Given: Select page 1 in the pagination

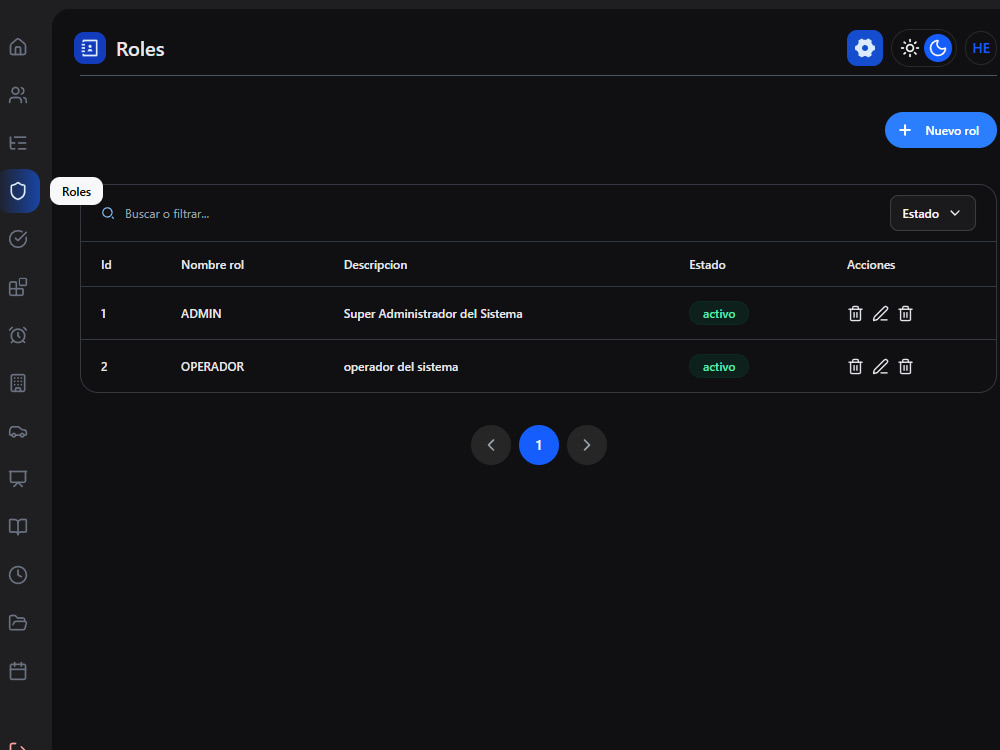Looking at the screenshot, I should coord(539,445).
